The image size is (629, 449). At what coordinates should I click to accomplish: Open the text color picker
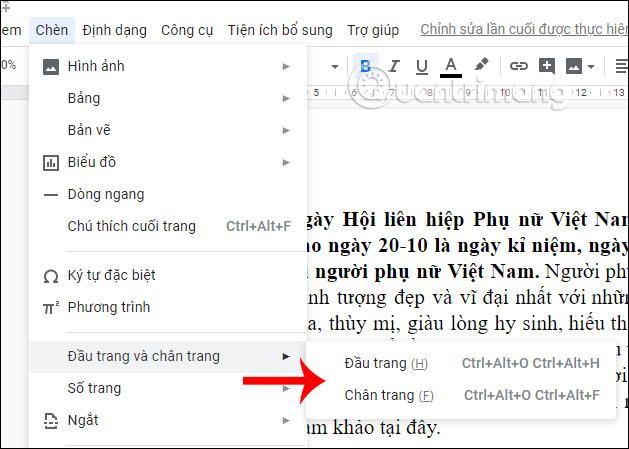451,67
